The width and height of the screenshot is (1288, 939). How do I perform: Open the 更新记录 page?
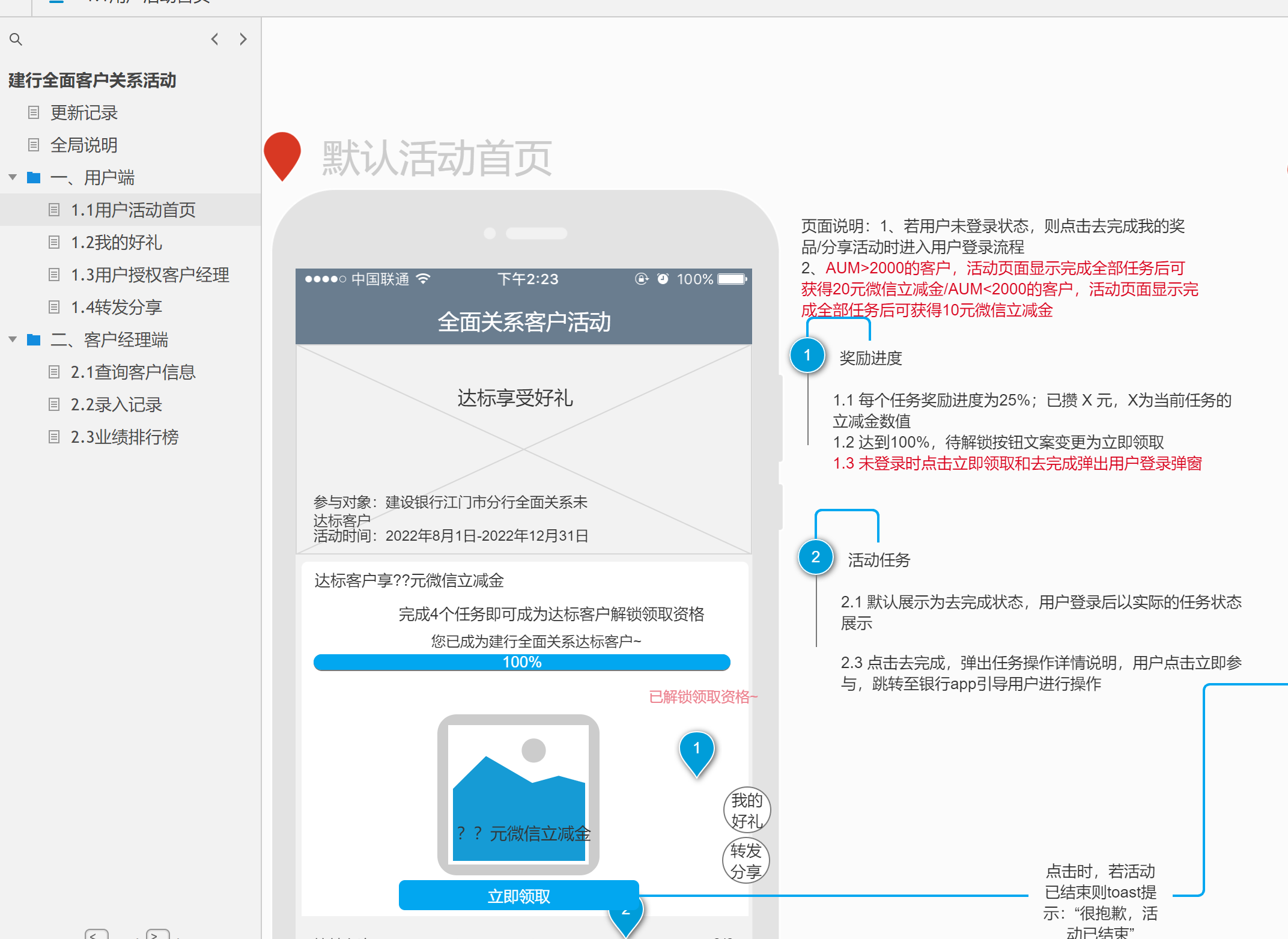[84, 112]
